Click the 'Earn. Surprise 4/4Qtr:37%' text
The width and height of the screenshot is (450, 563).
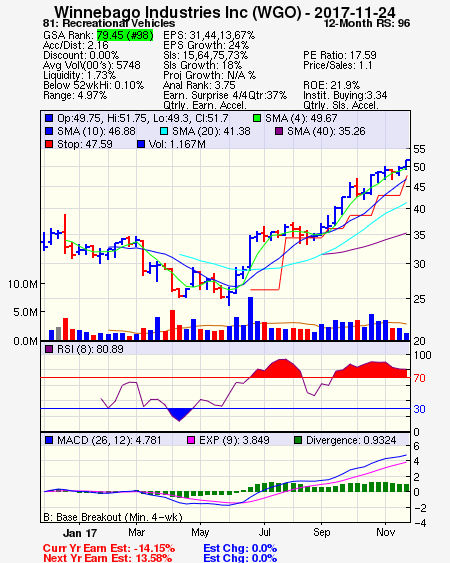pos(225,96)
